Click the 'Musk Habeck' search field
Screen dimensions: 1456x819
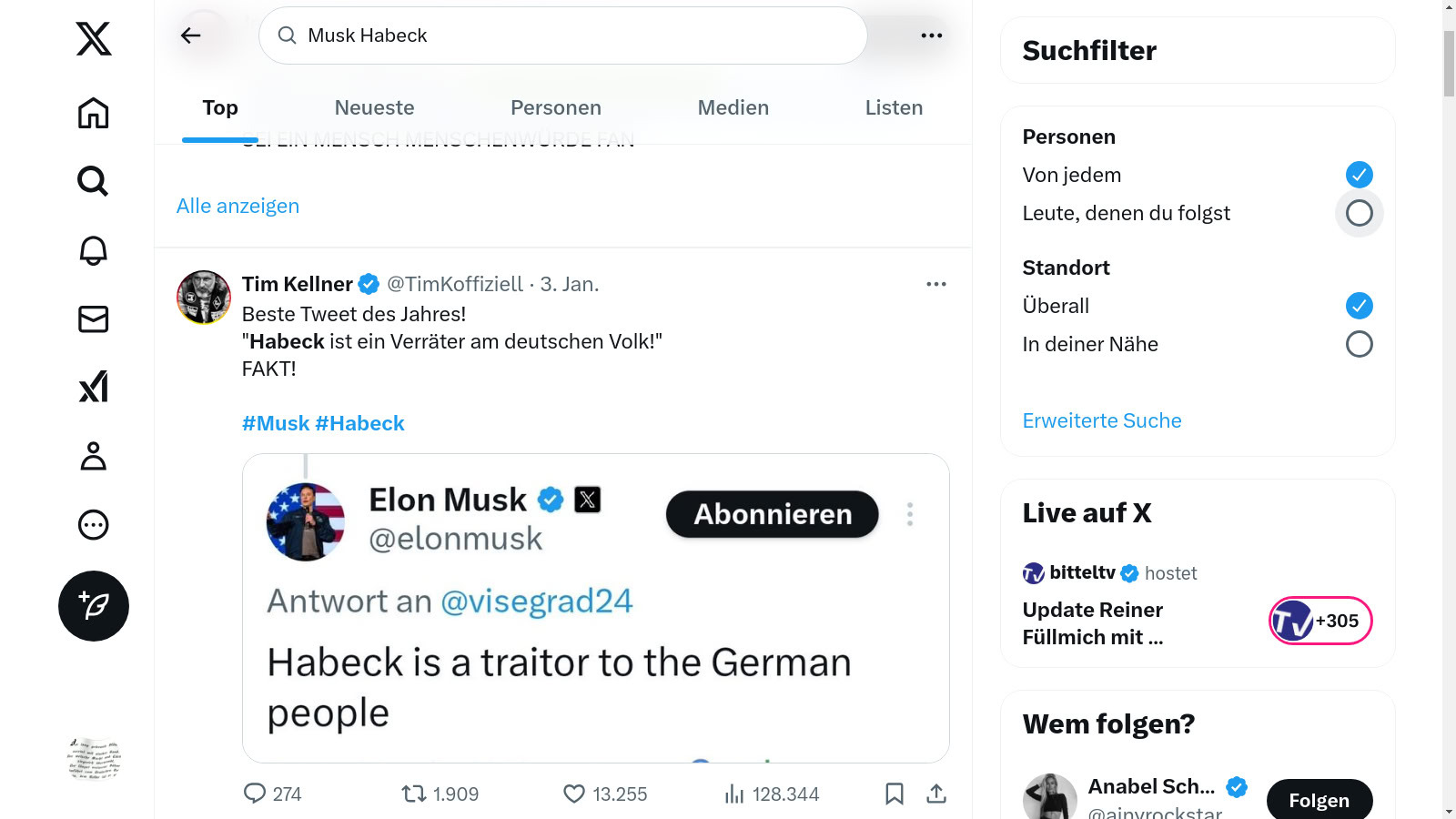pos(564,35)
